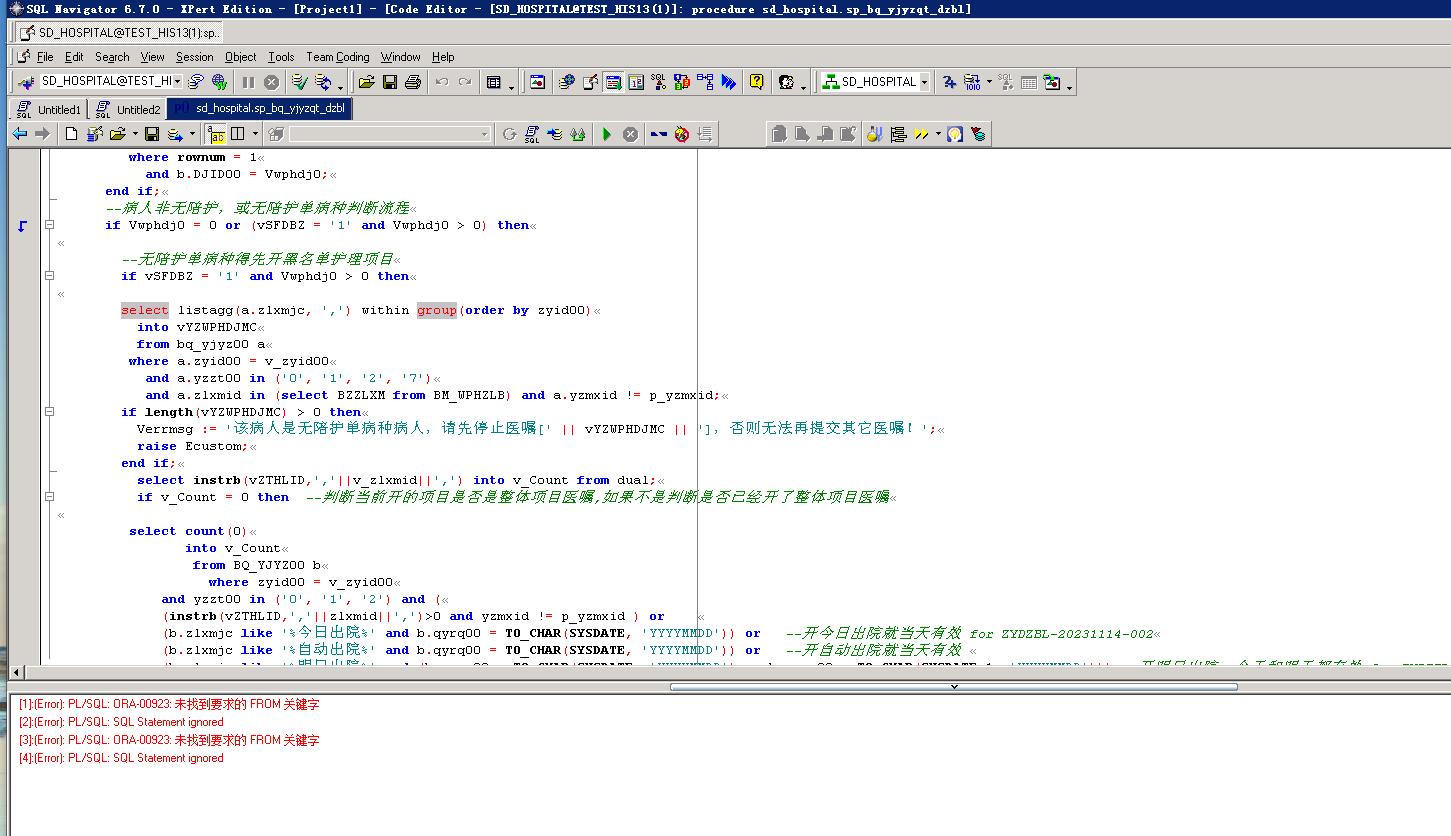The width and height of the screenshot is (1451, 836).
Task: Expand the SD_HOSPITAL schema dropdown
Action: (924, 82)
